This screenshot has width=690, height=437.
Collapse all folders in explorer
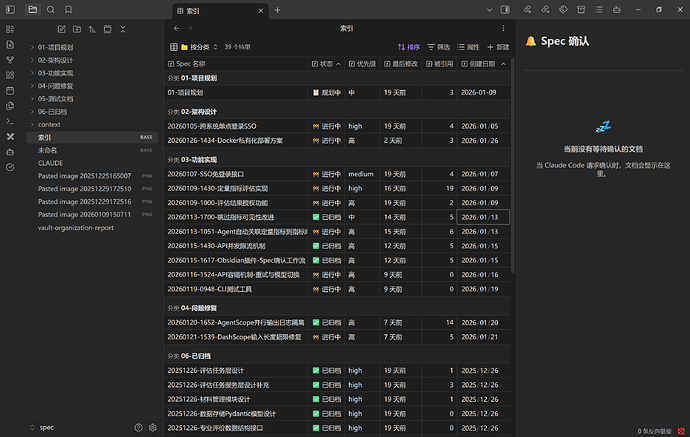123,29
